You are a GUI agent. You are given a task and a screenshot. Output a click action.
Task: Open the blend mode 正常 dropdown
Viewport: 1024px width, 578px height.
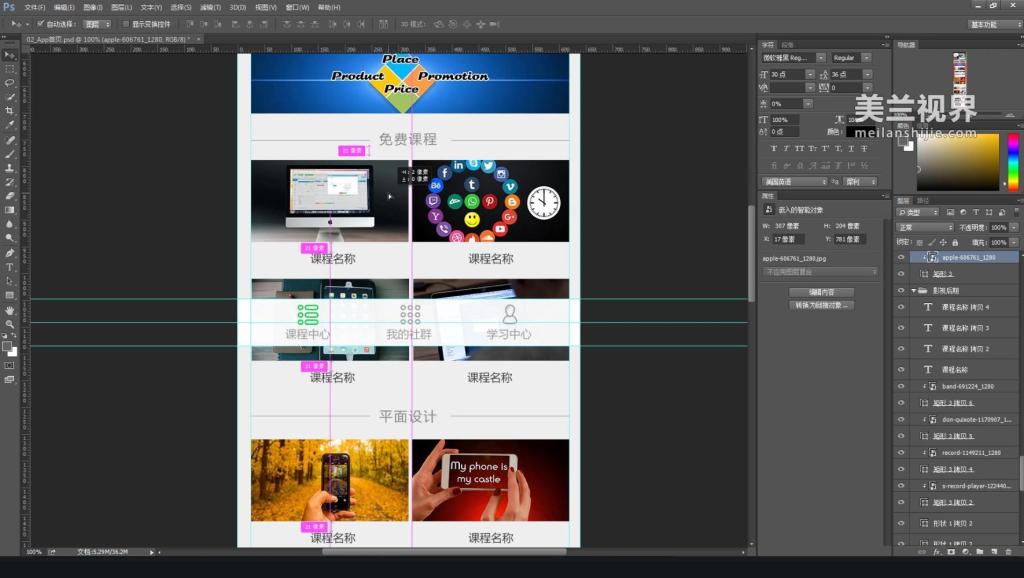pyautogui.click(x=925, y=227)
